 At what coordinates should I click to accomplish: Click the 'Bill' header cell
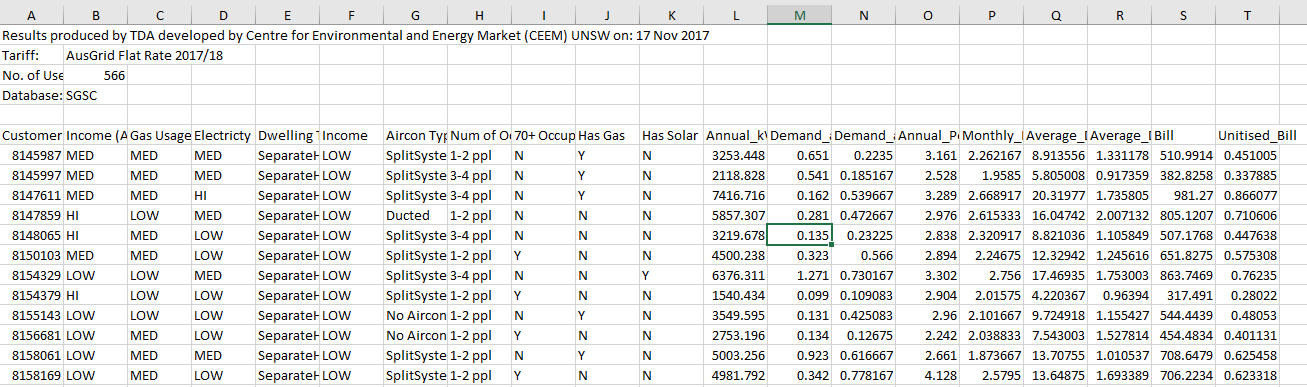[1183, 136]
